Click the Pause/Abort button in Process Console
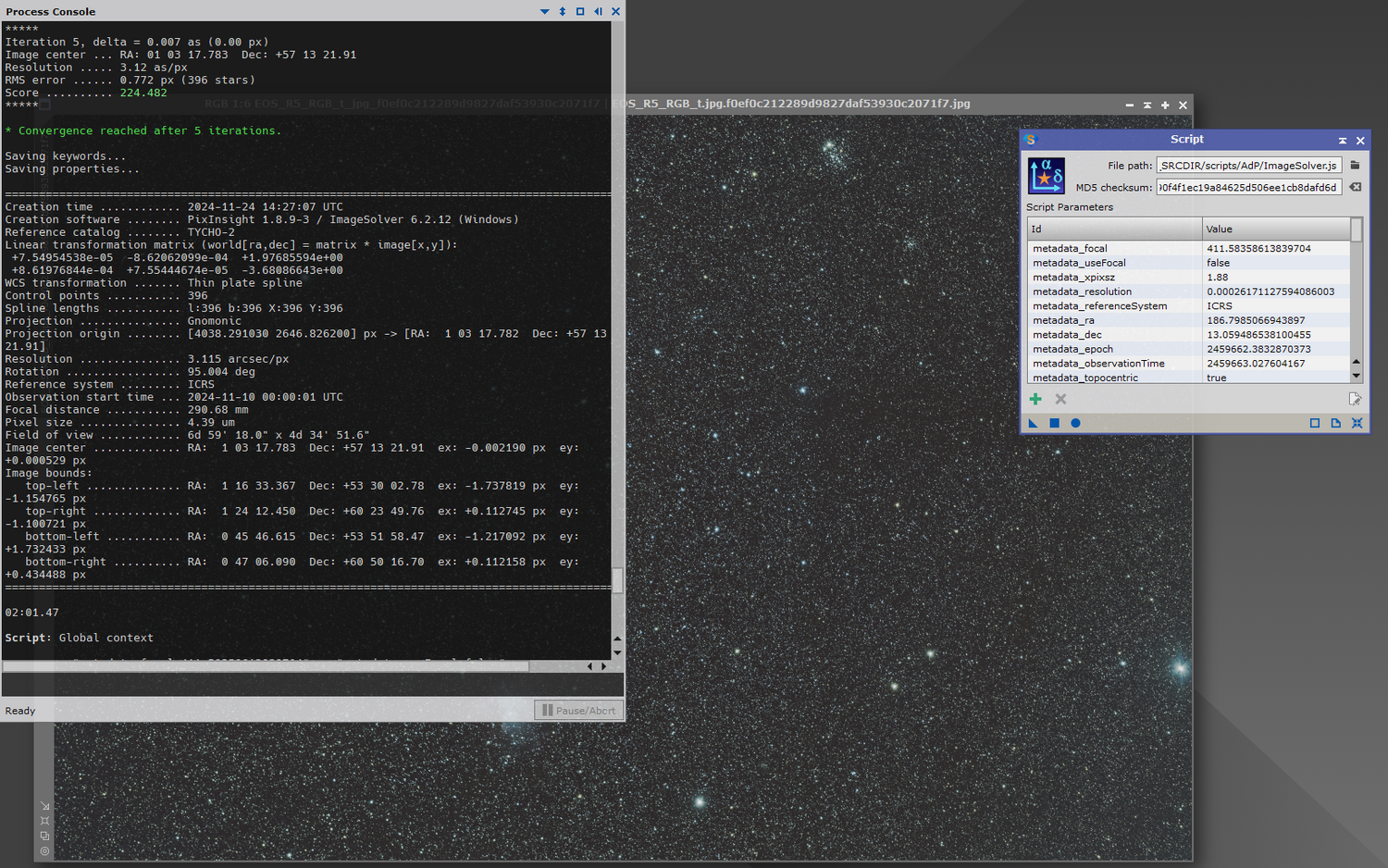 [x=578, y=710]
